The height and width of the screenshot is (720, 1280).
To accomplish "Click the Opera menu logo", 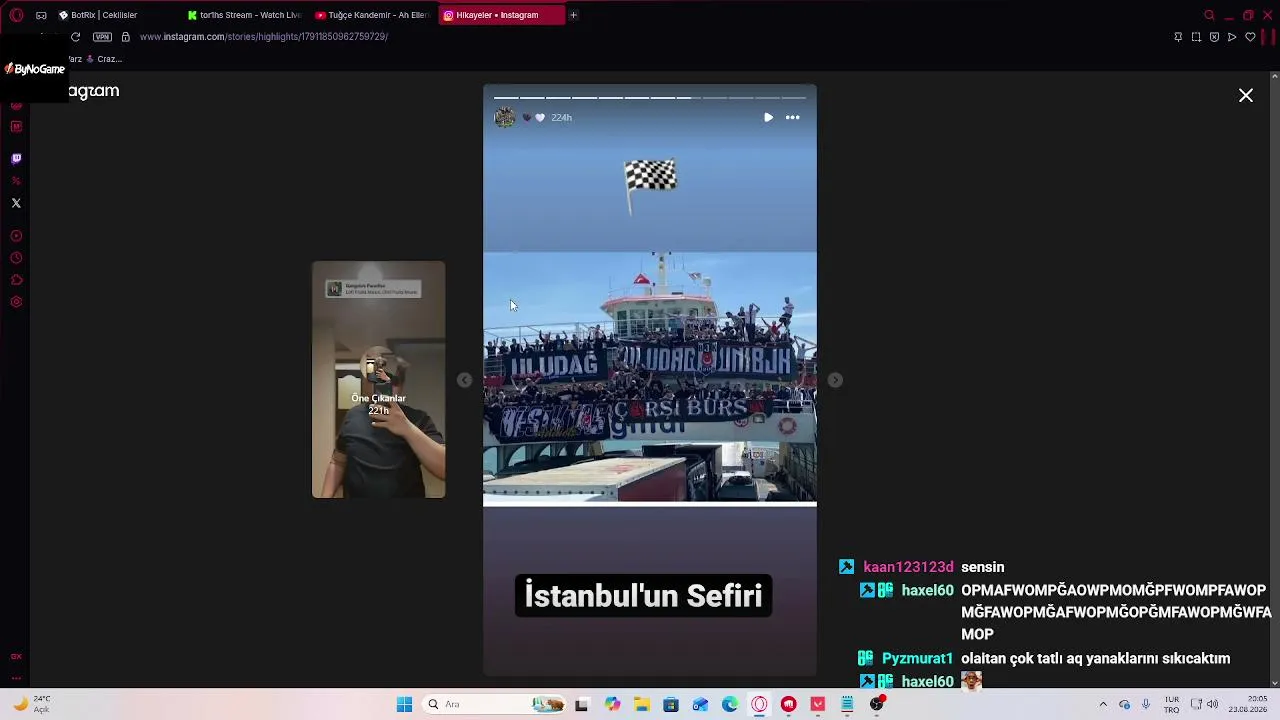I will 16,15.
